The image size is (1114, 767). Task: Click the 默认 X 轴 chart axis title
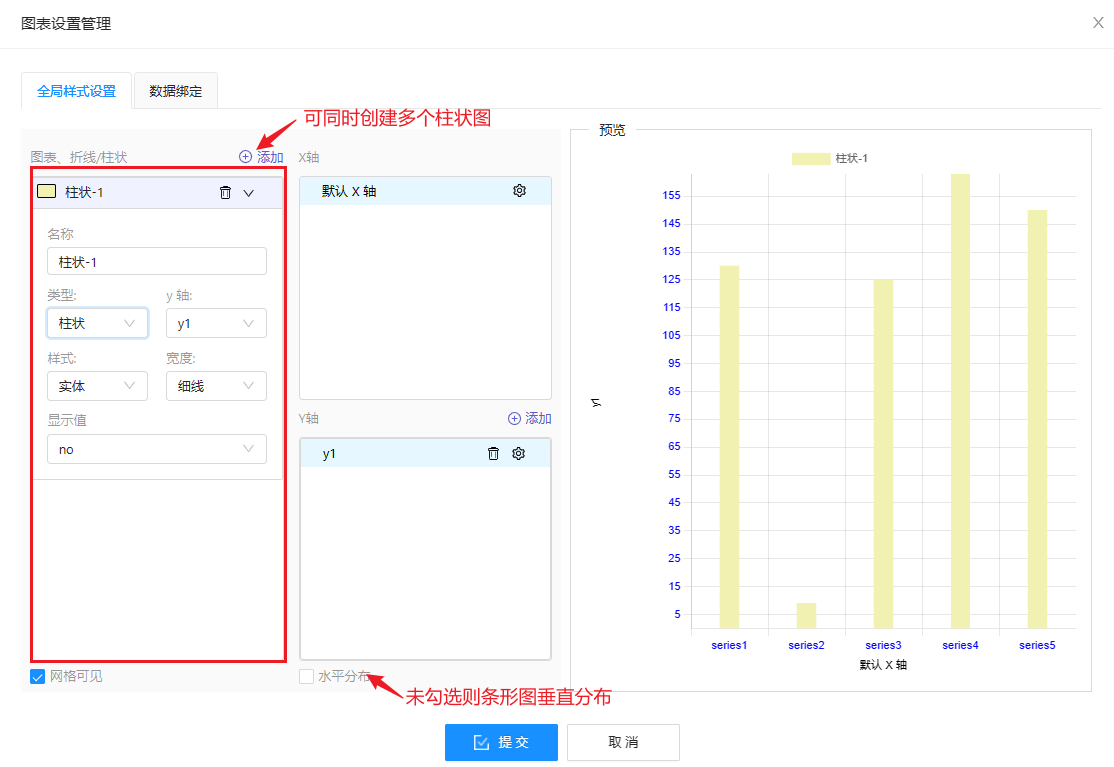click(x=883, y=665)
